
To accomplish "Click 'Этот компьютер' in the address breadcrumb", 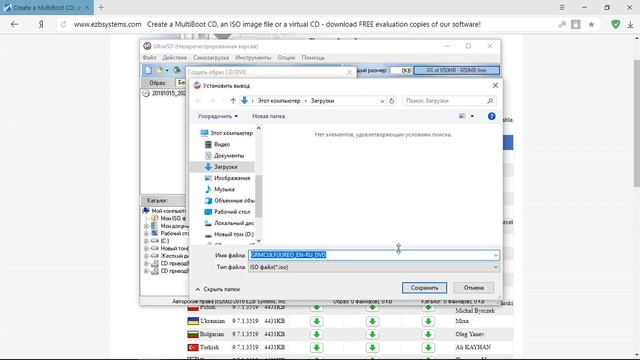I will [279, 101].
